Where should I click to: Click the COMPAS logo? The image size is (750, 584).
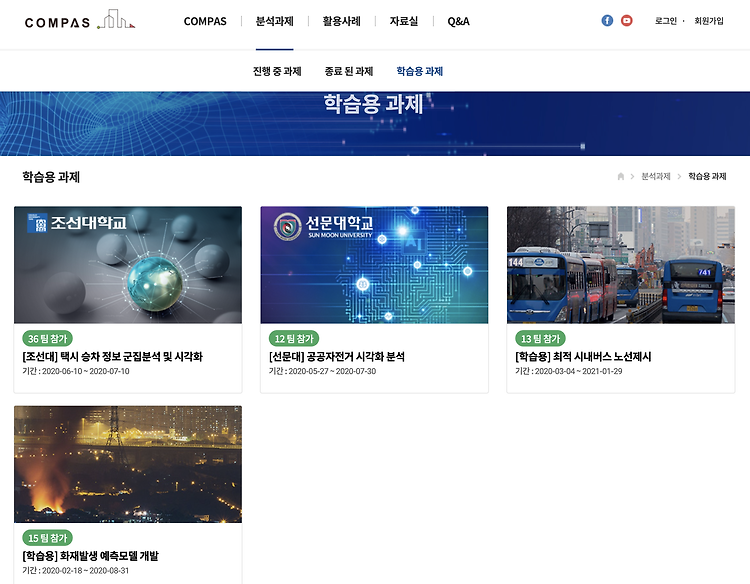click(80, 20)
